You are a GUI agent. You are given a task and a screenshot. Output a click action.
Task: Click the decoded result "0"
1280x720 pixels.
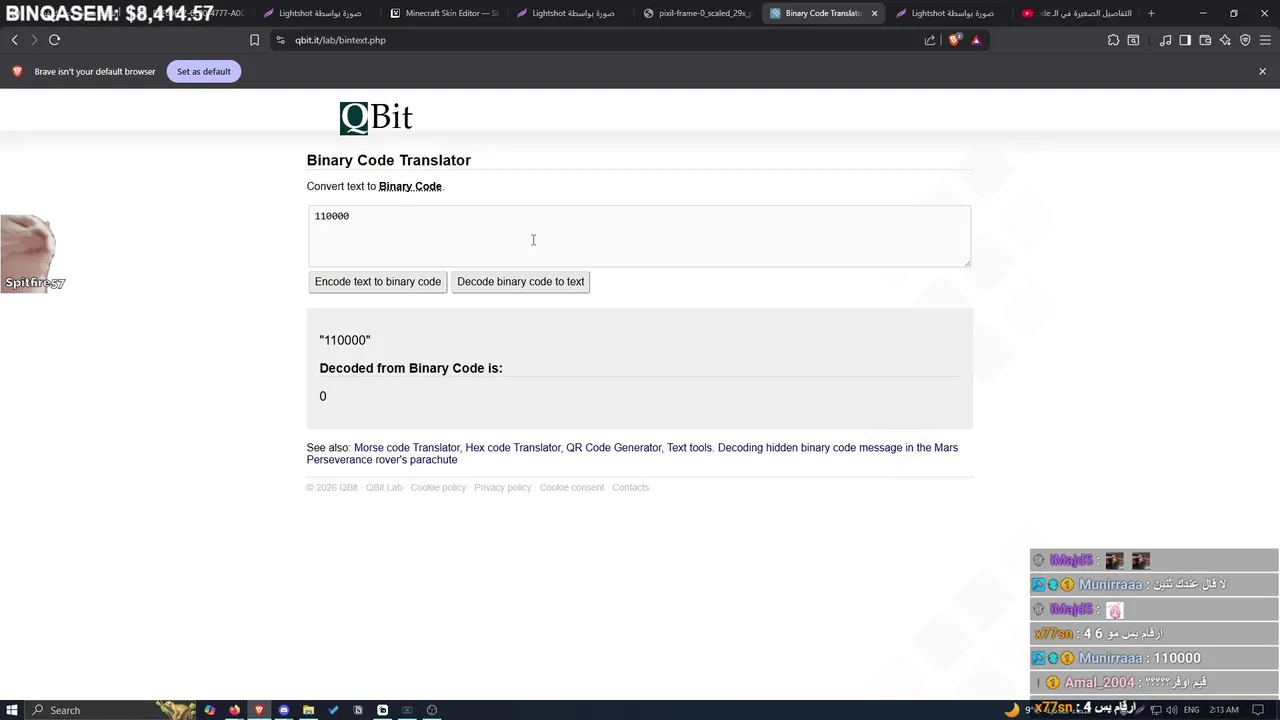[323, 396]
